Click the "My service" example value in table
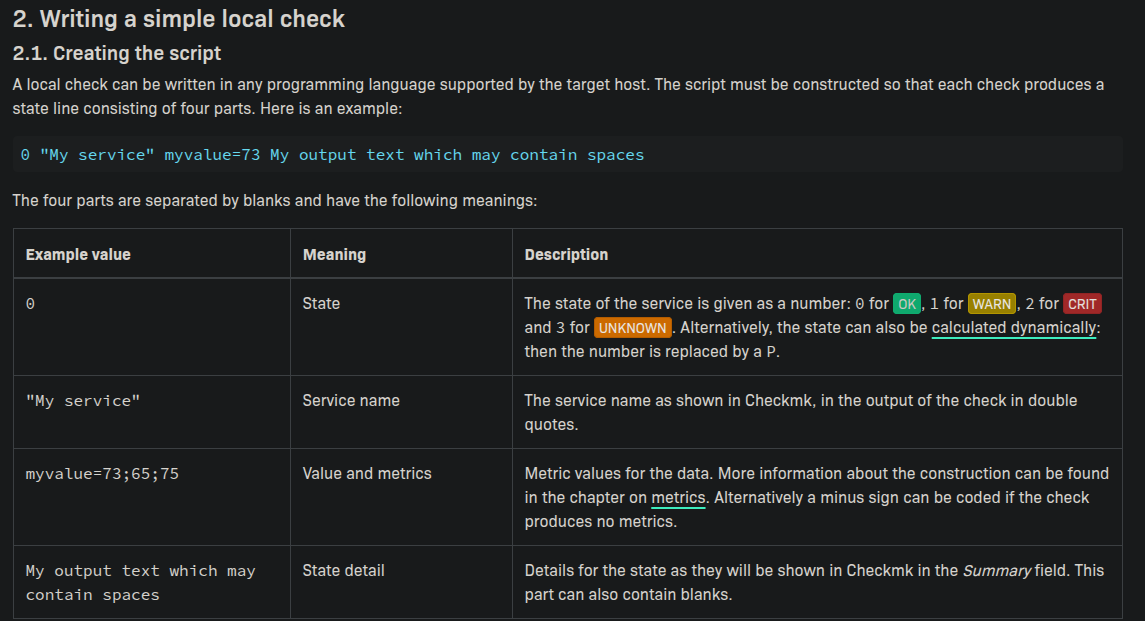Image resolution: width=1145 pixels, height=621 pixels. click(83, 401)
